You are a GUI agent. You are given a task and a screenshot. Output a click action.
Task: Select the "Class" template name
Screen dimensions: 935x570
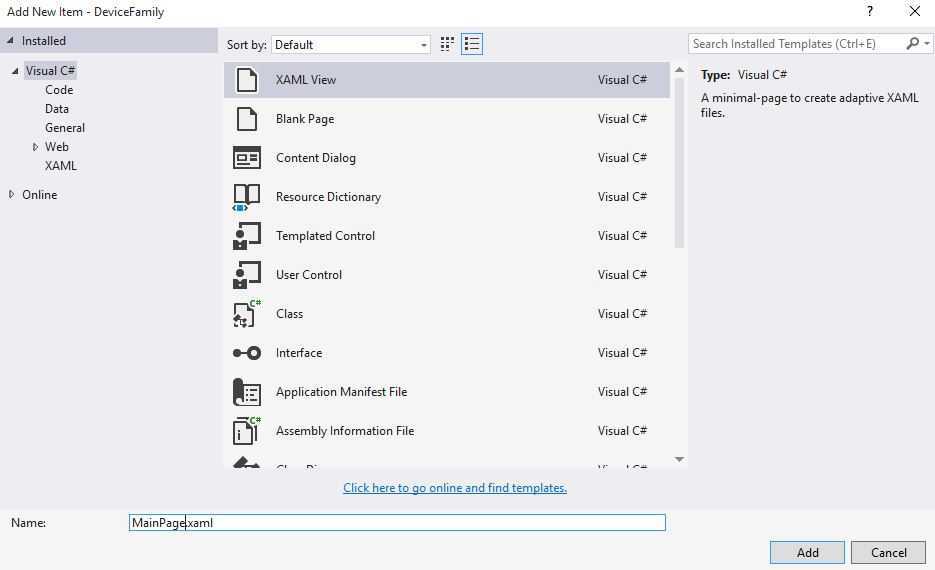(x=289, y=314)
